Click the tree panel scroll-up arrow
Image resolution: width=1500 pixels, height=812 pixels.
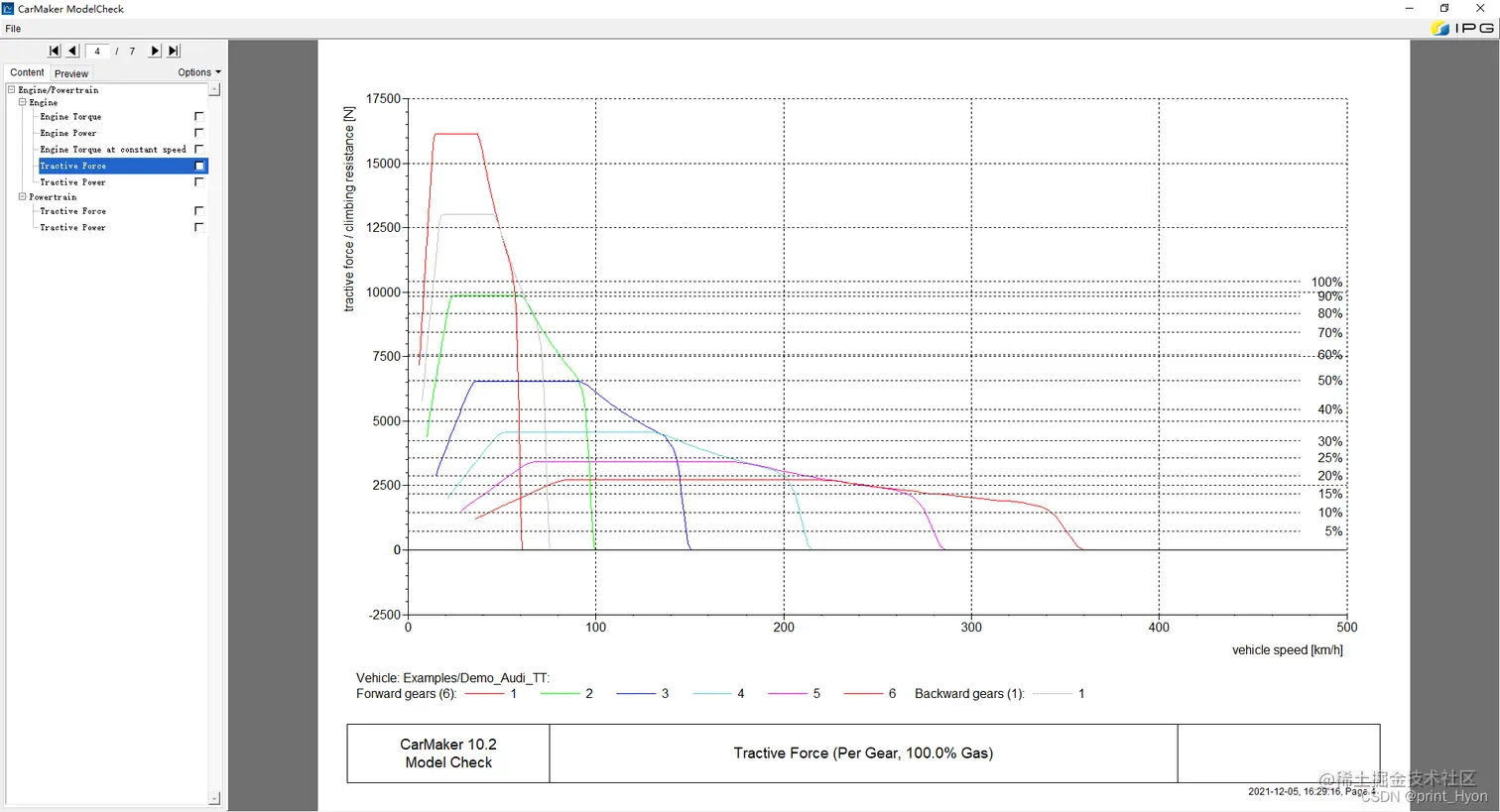click(x=214, y=89)
